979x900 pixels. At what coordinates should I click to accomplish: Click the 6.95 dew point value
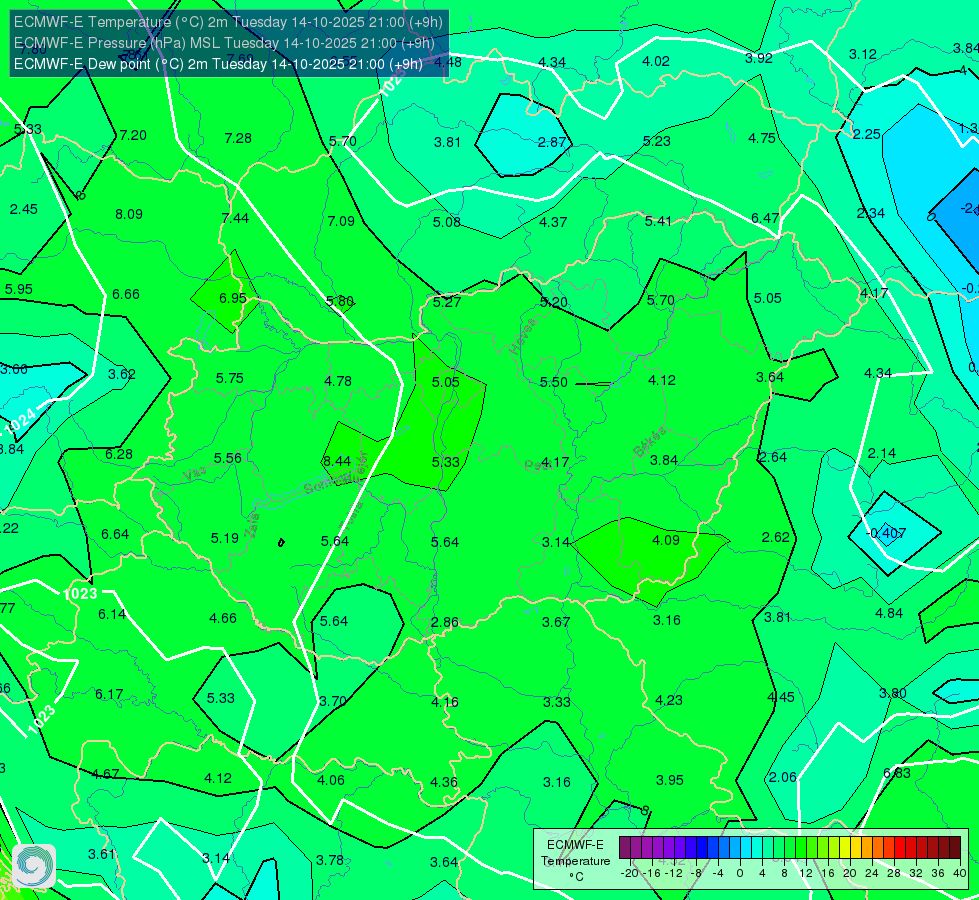coord(233,299)
